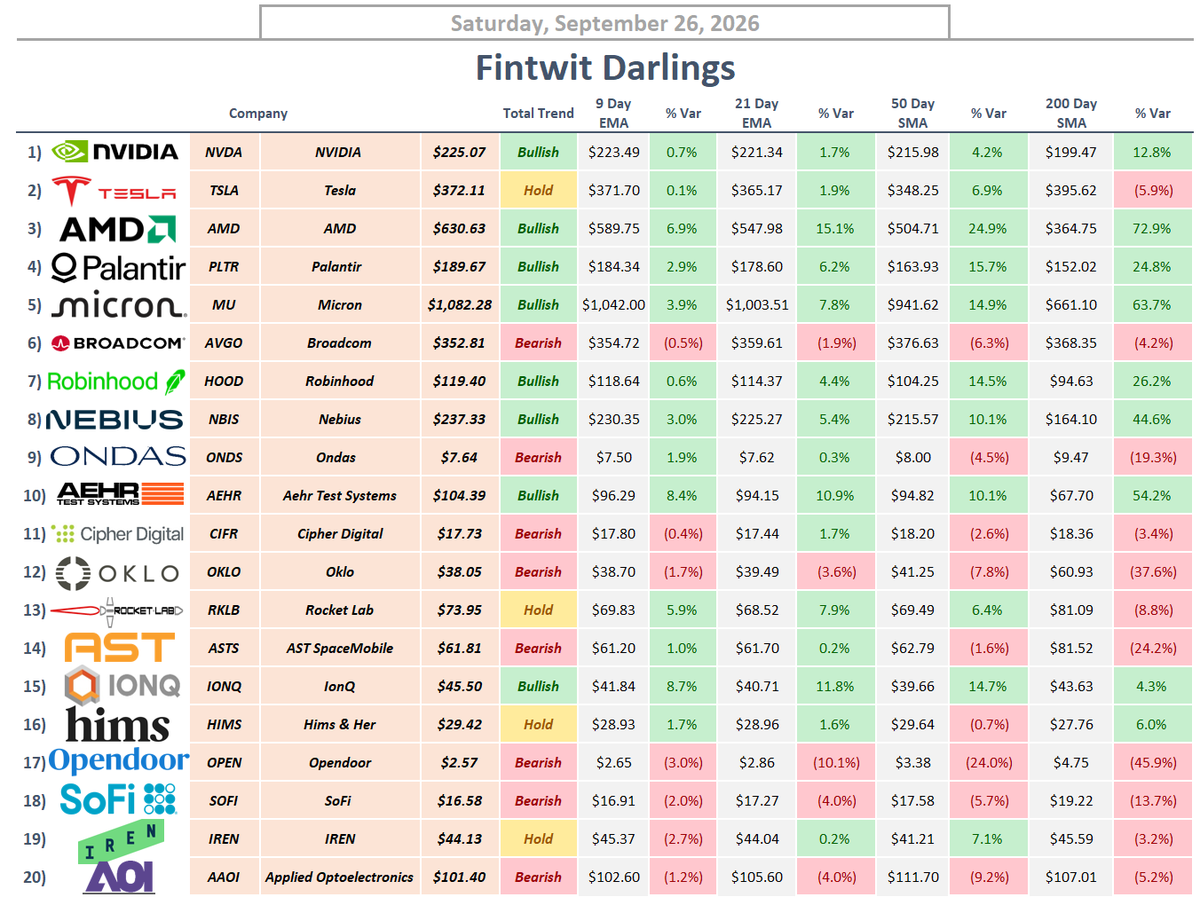1200x905 pixels.
Task: Select AMD price $630.63
Action: coord(459,228)
